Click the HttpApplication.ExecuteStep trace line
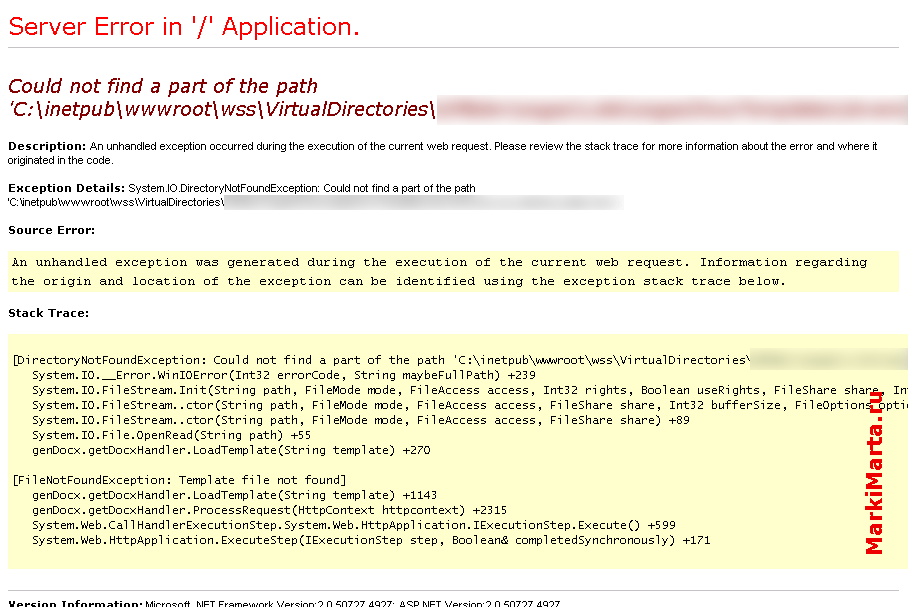This screenshot has height=607, width=908. pos(371,540)
